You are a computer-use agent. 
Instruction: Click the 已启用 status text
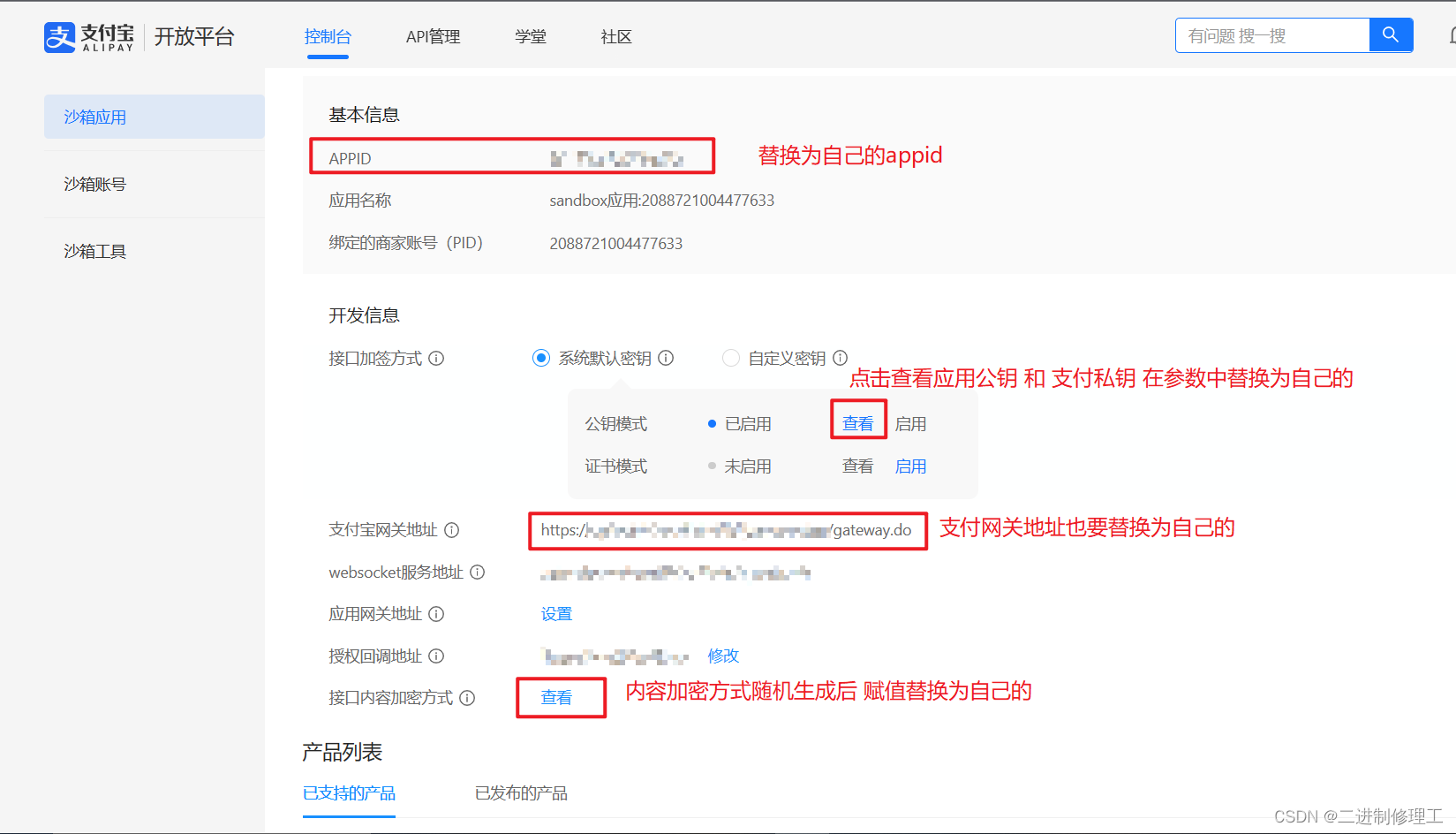(748, 424)
